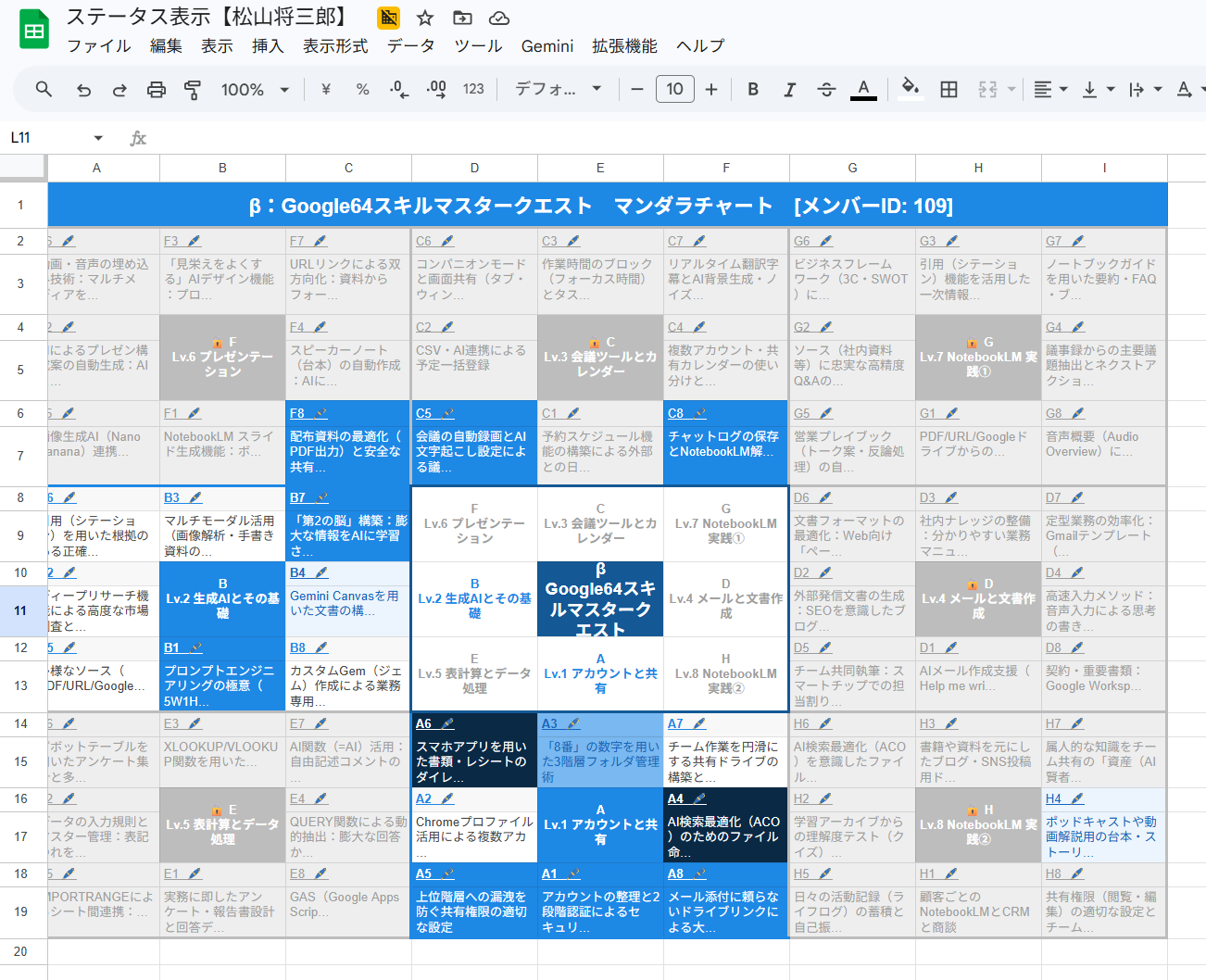Viewport: 1206px width, 980px height.
Task: Open the fill color picker
Action: click(911, 89)
